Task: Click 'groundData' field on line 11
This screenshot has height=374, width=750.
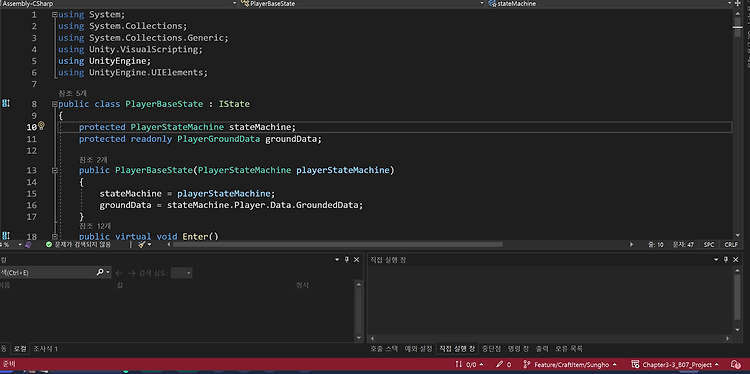Action: tap(291, 139)
